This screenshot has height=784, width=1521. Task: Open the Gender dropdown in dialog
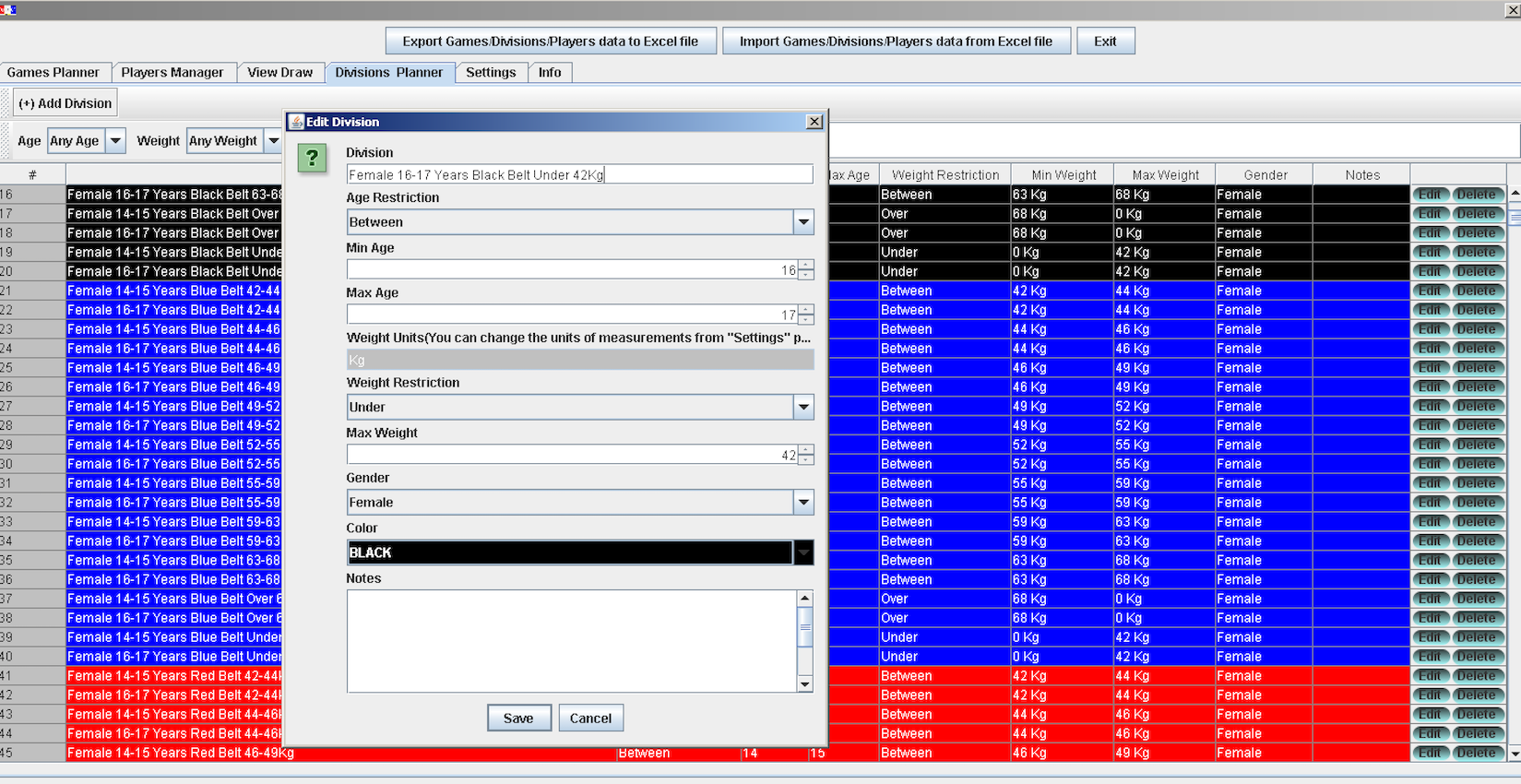[803, 503]
